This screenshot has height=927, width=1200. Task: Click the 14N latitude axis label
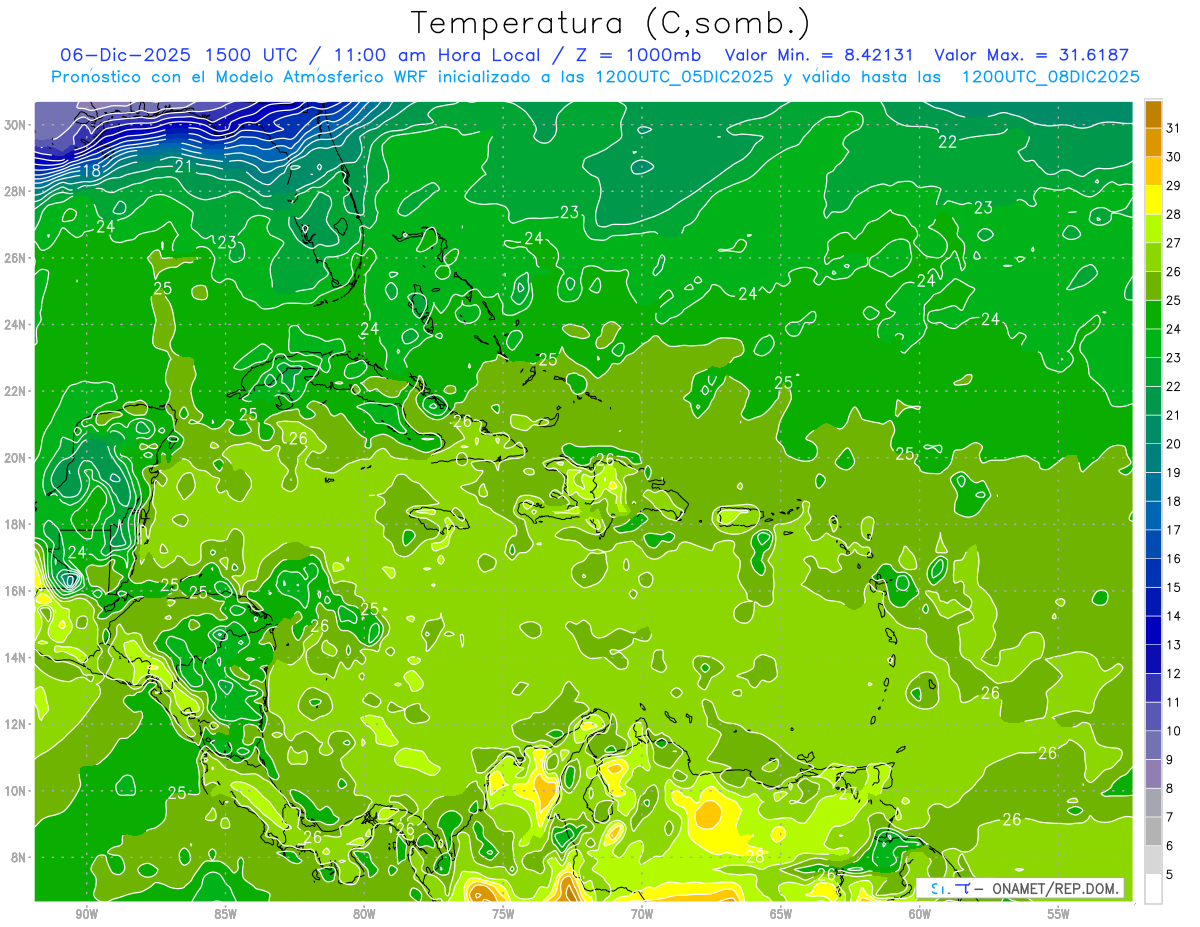click(x=17, y=657)
